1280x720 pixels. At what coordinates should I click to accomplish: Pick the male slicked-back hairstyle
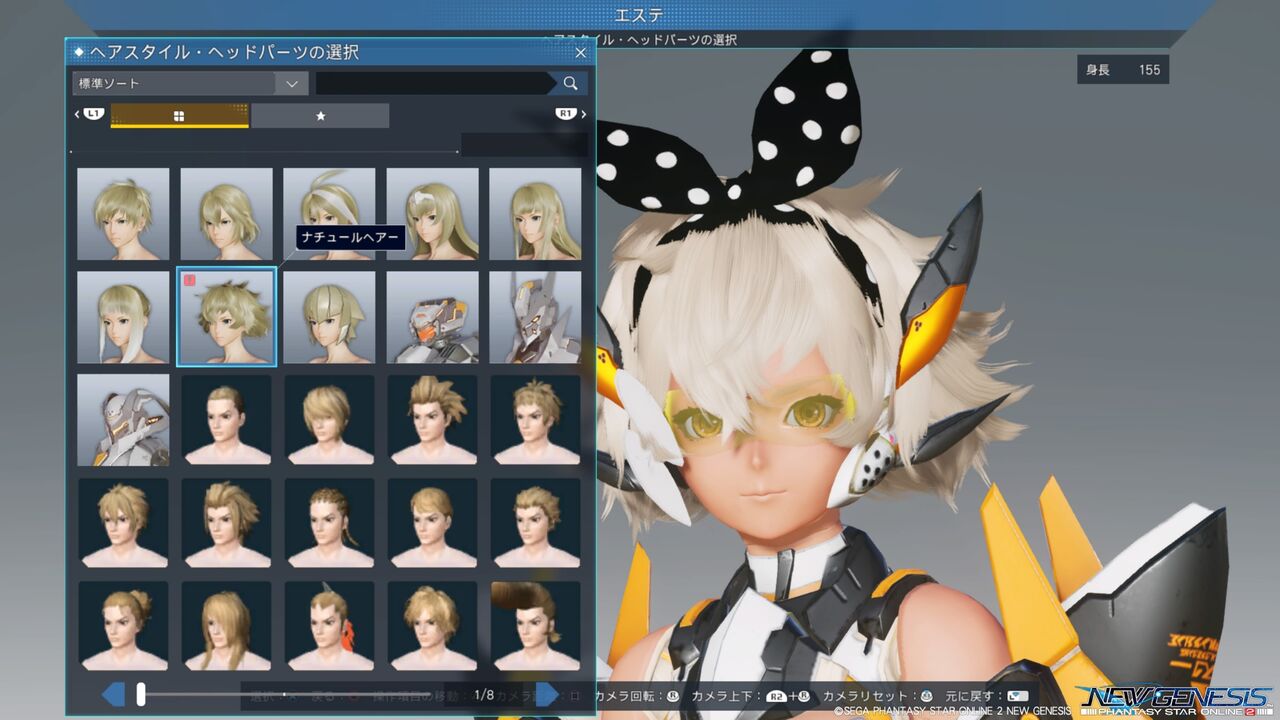(x=226, y=420)
